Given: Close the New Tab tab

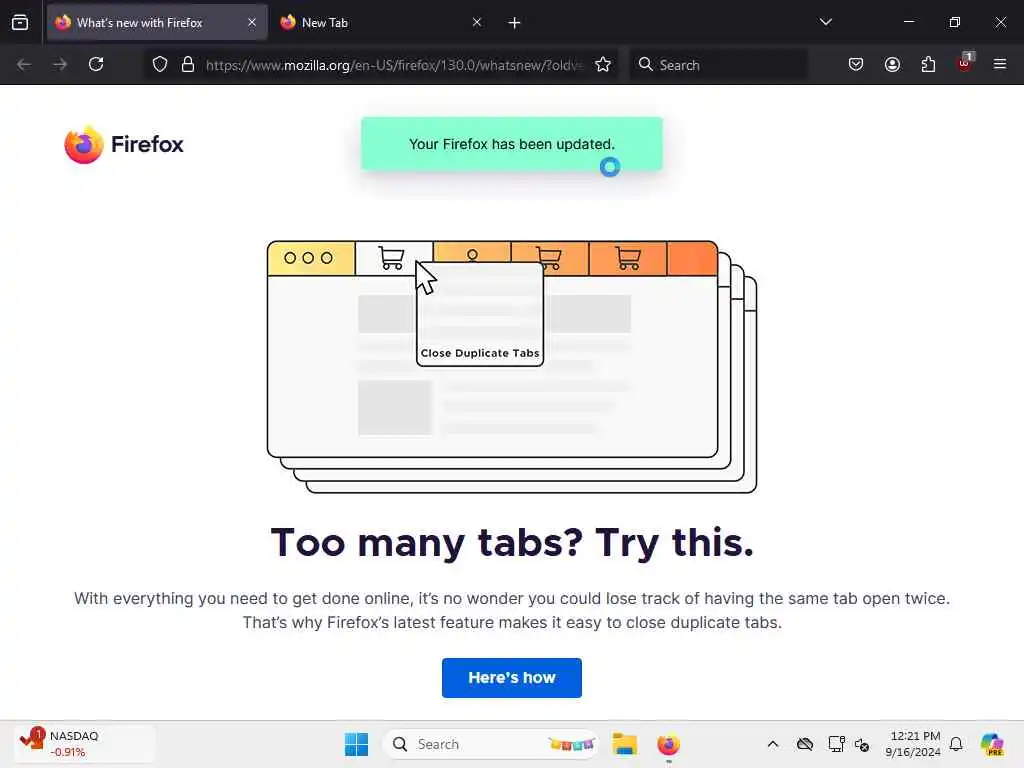Looking at the screenshot, I should 477,22.
